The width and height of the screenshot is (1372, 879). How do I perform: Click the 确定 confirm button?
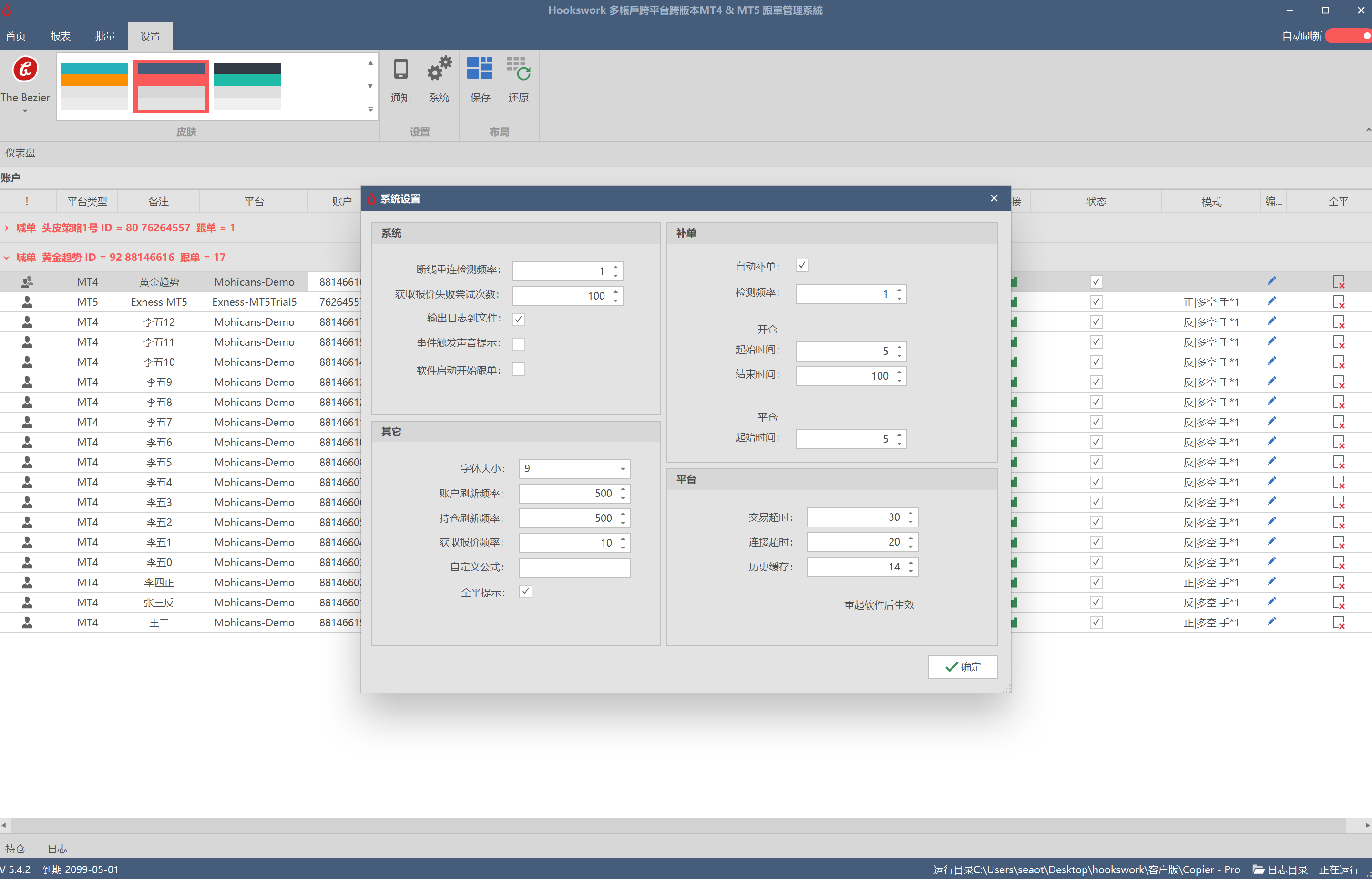pos(962,667)
